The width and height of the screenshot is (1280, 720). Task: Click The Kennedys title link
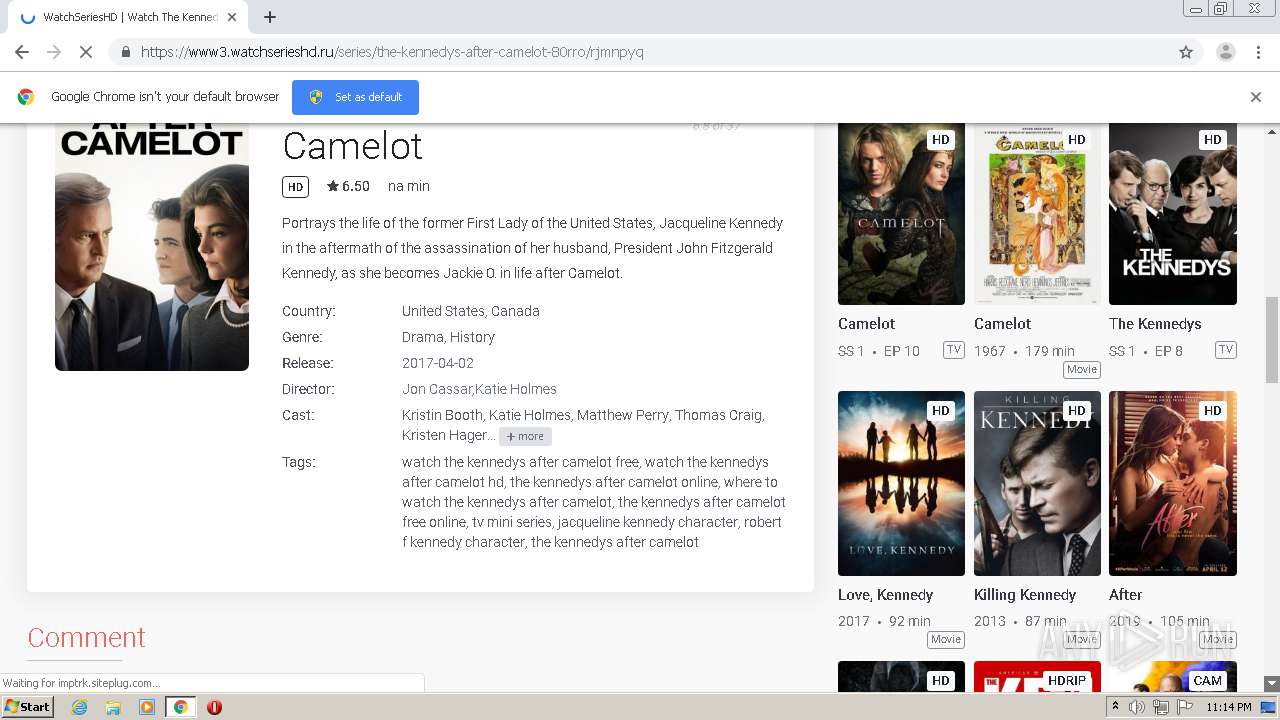pos(1155,324)
